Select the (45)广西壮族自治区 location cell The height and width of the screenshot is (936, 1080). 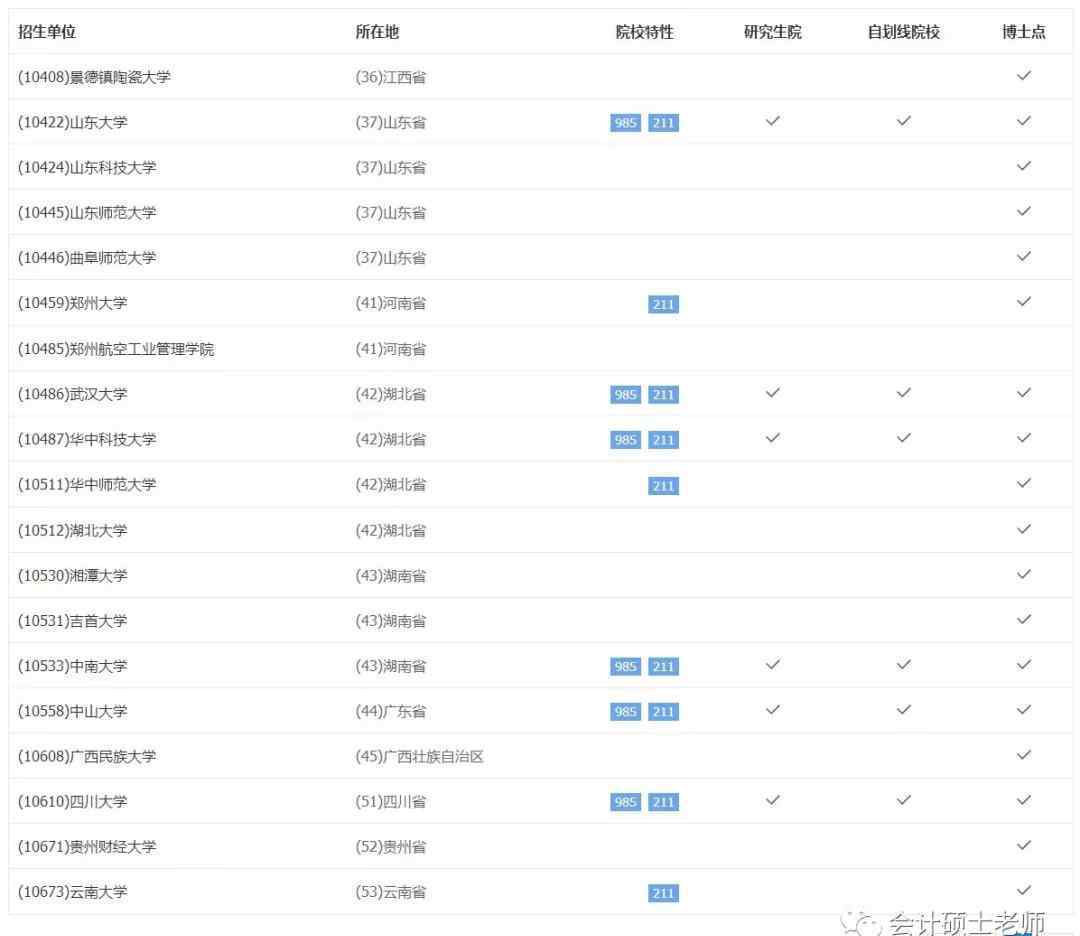coord(419,756)
